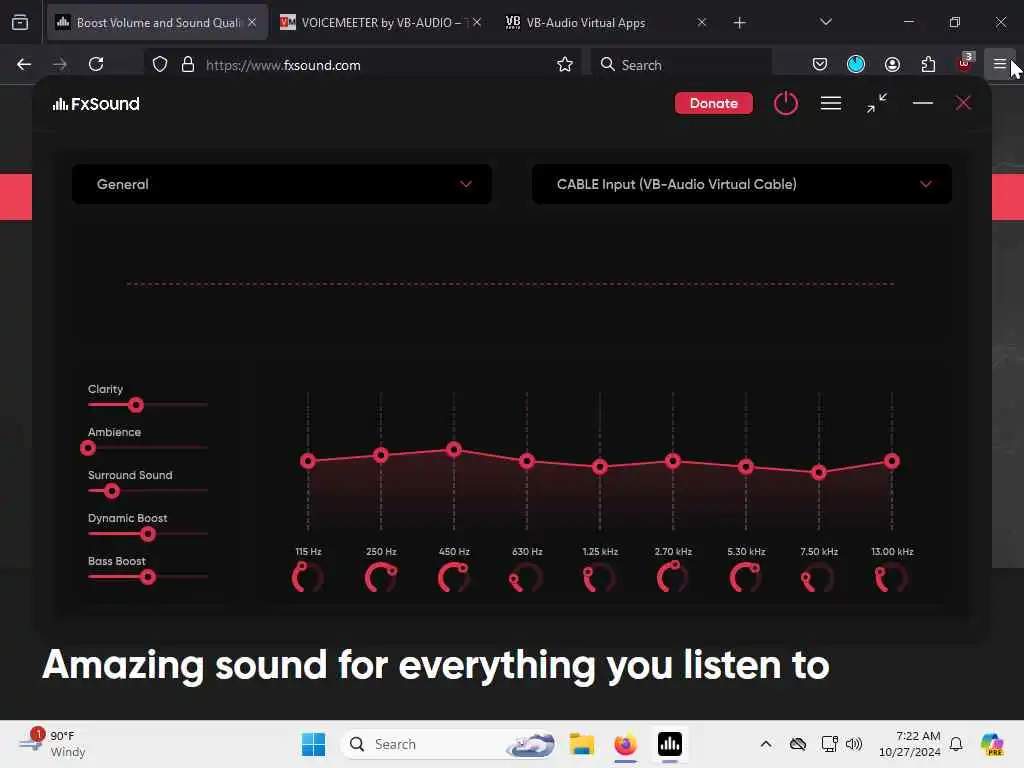Go back to the previous page

(24, 64)
